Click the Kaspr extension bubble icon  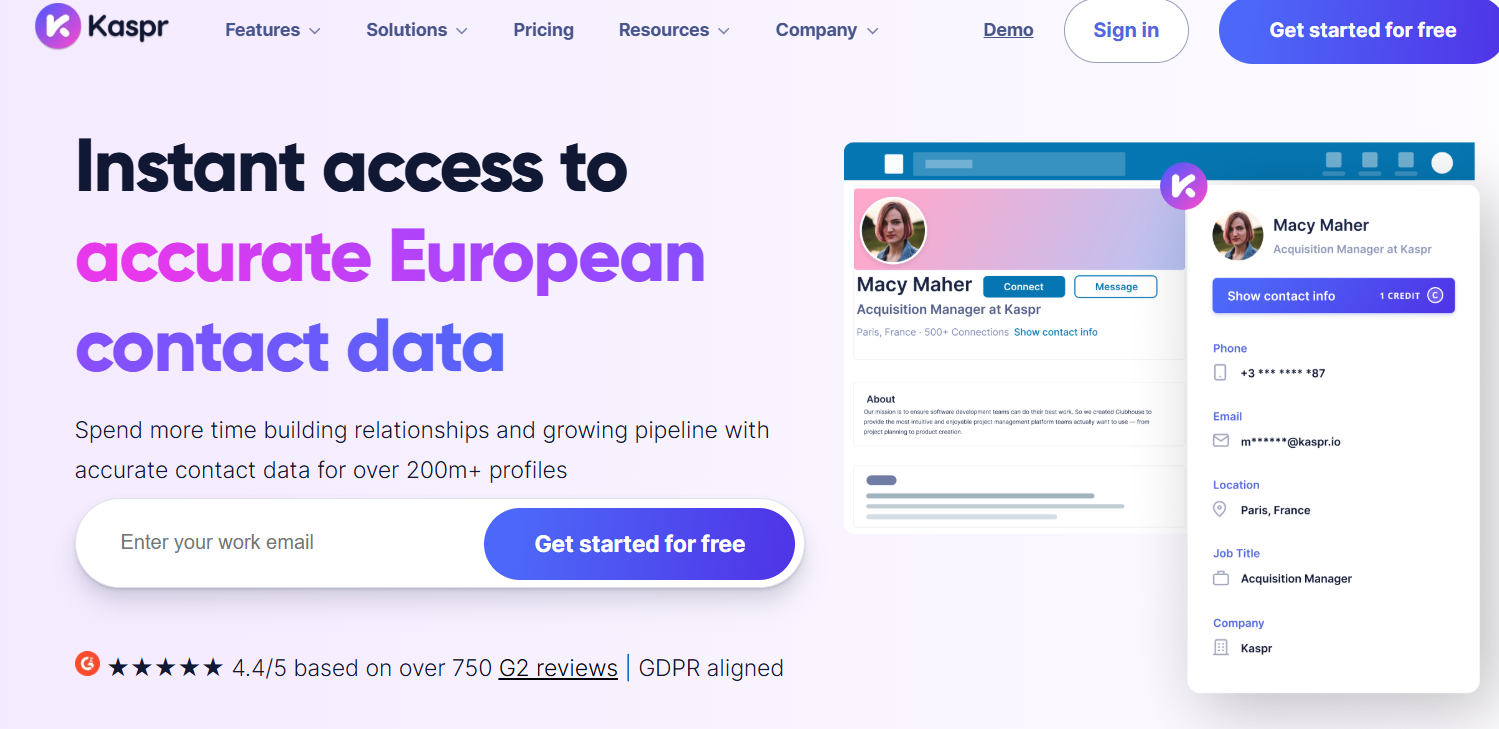pyautogui.click(x=1183, y=185)
